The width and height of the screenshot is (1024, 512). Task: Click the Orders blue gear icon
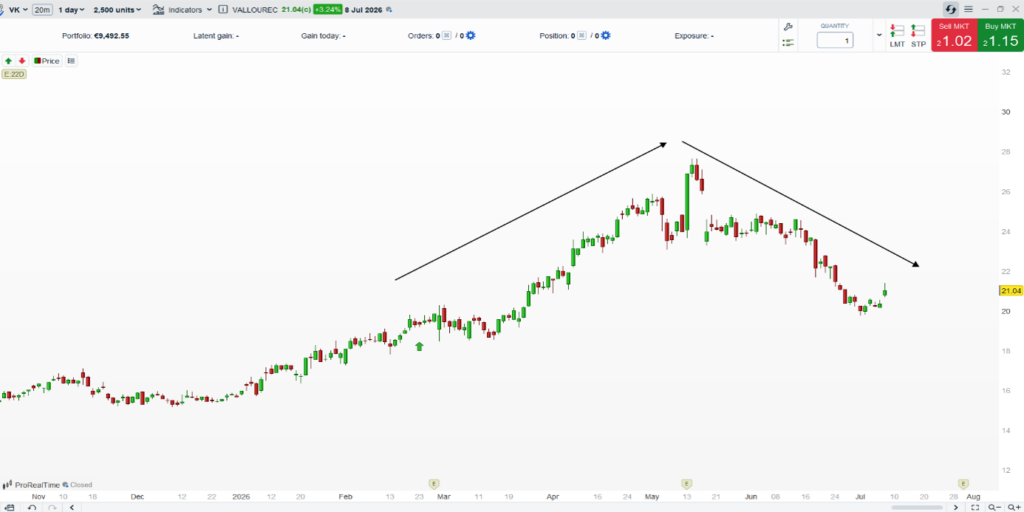[470, 36]
